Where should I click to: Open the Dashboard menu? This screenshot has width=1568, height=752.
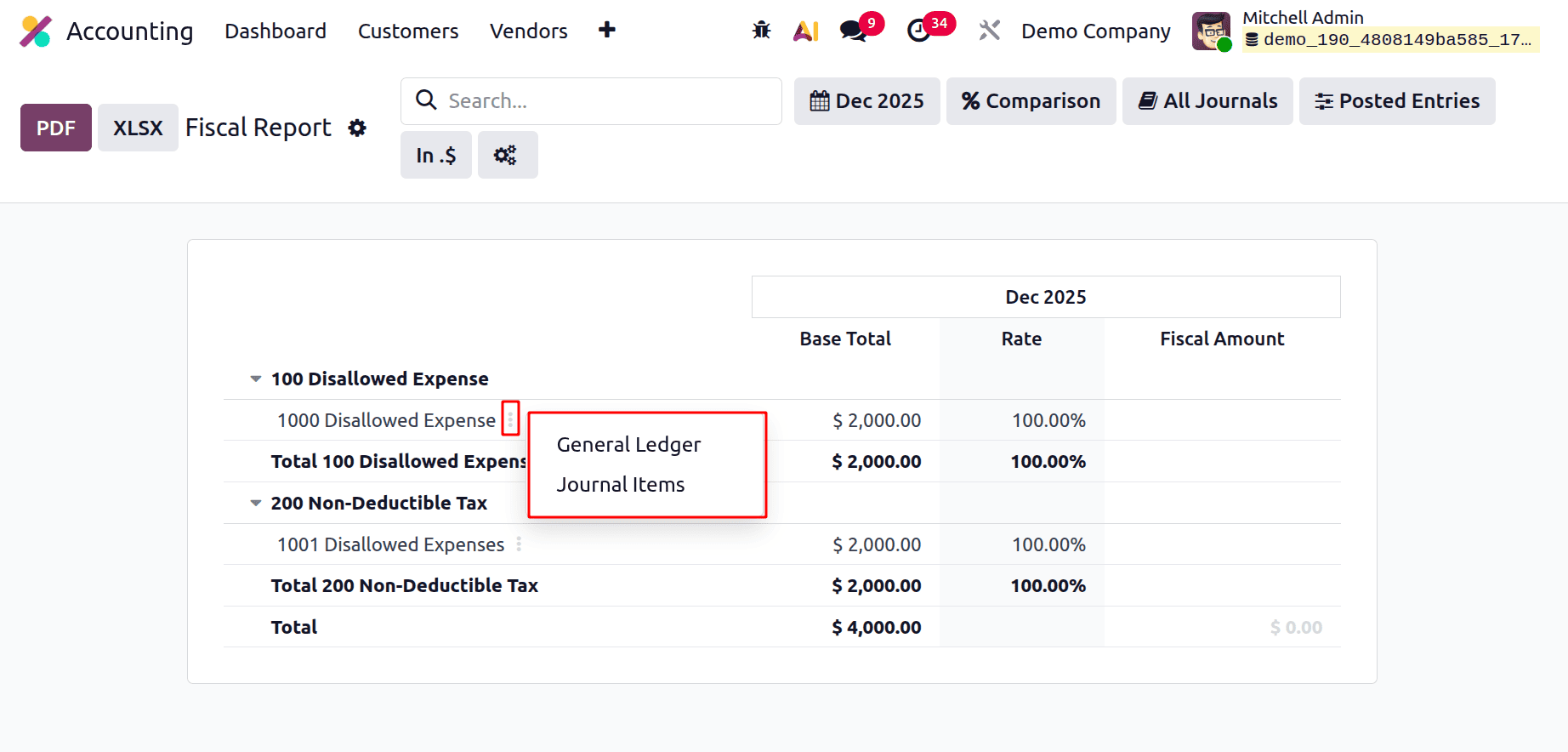276,31
